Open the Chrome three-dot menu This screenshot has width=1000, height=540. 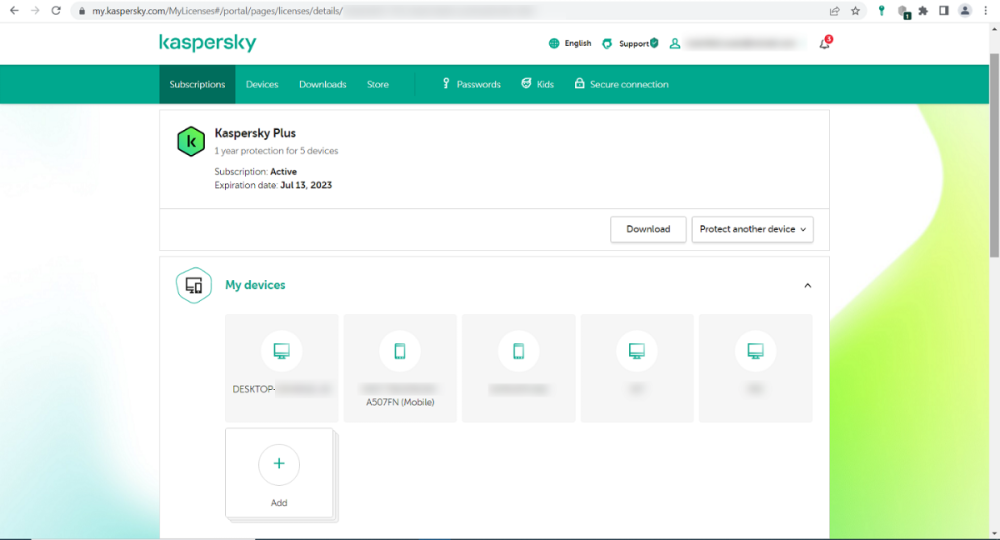[985, 11]
